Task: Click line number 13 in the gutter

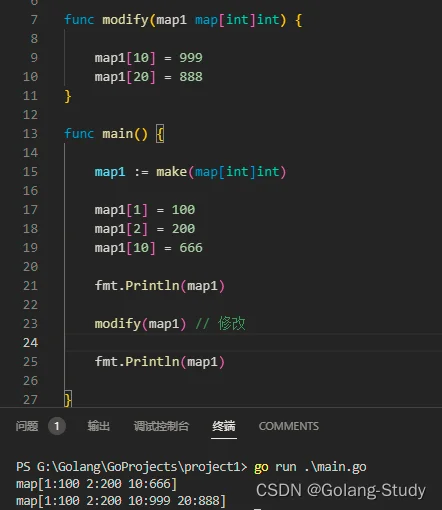Action: (x=30, y=134)
